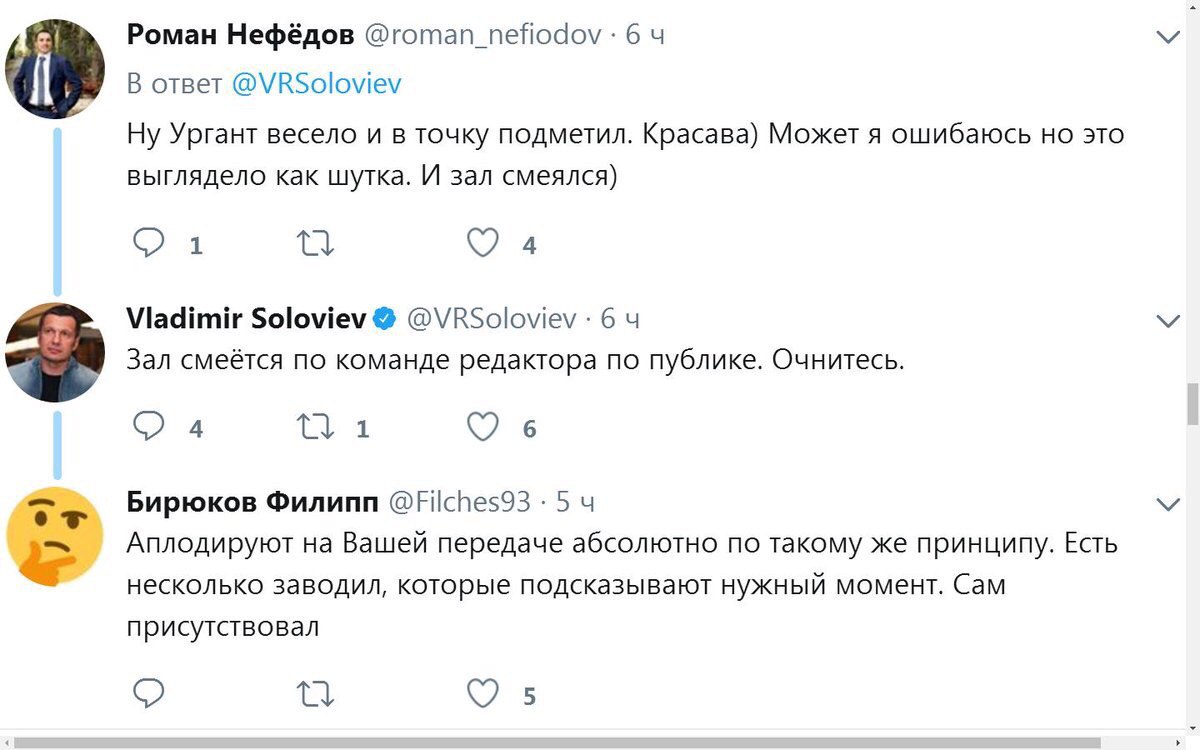The image size is (1200, 750).
Task: Like Vladimir Soloviev's tweet
Action: click(x=483, y=427)
